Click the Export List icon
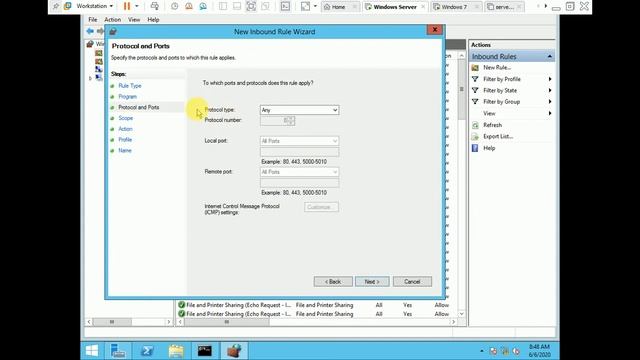Image resolution: width=640 pixels, height=360 pixels. 475,137
